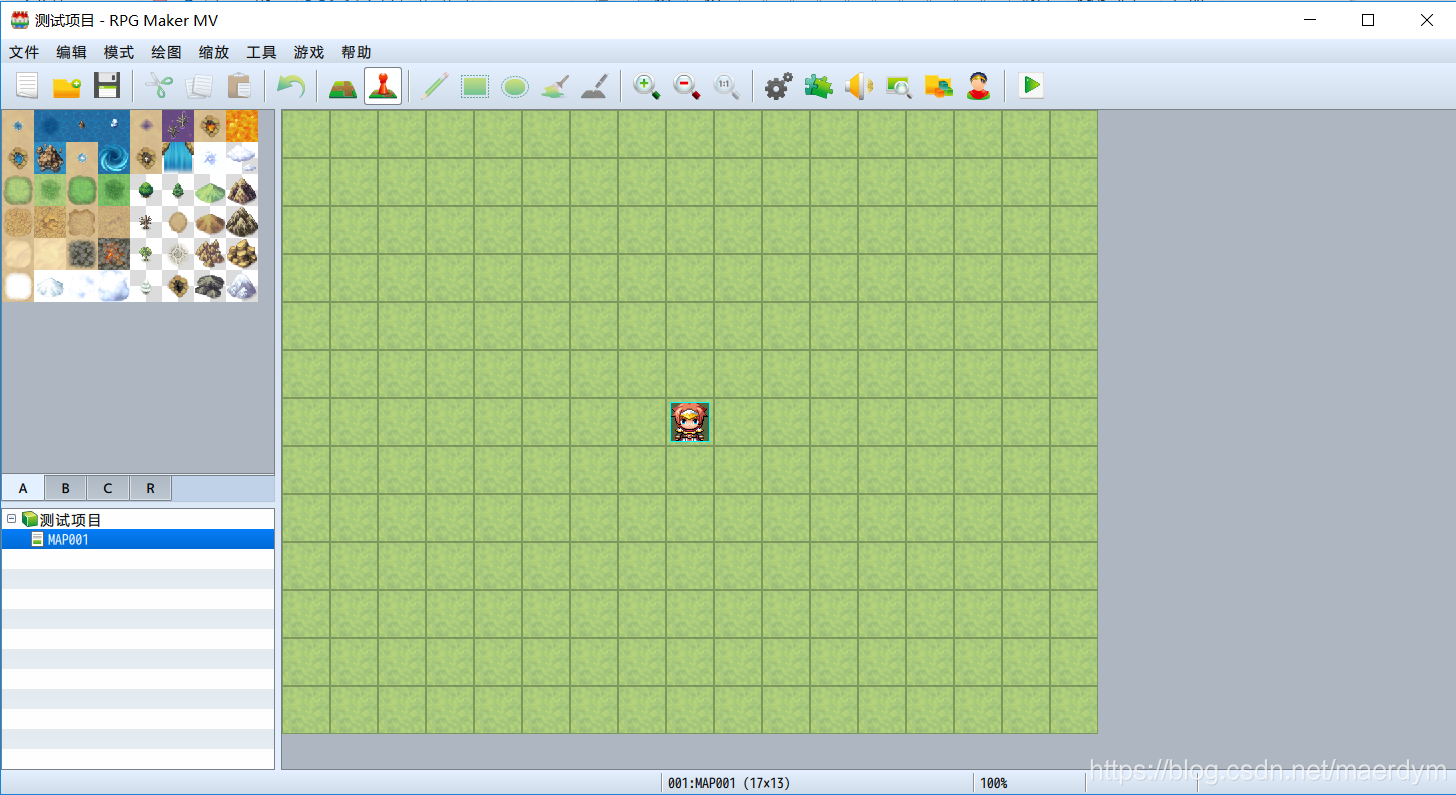Select the Ellipse drawing tool
Viewport: 1456px width, 795px height.
pos(514,86)
